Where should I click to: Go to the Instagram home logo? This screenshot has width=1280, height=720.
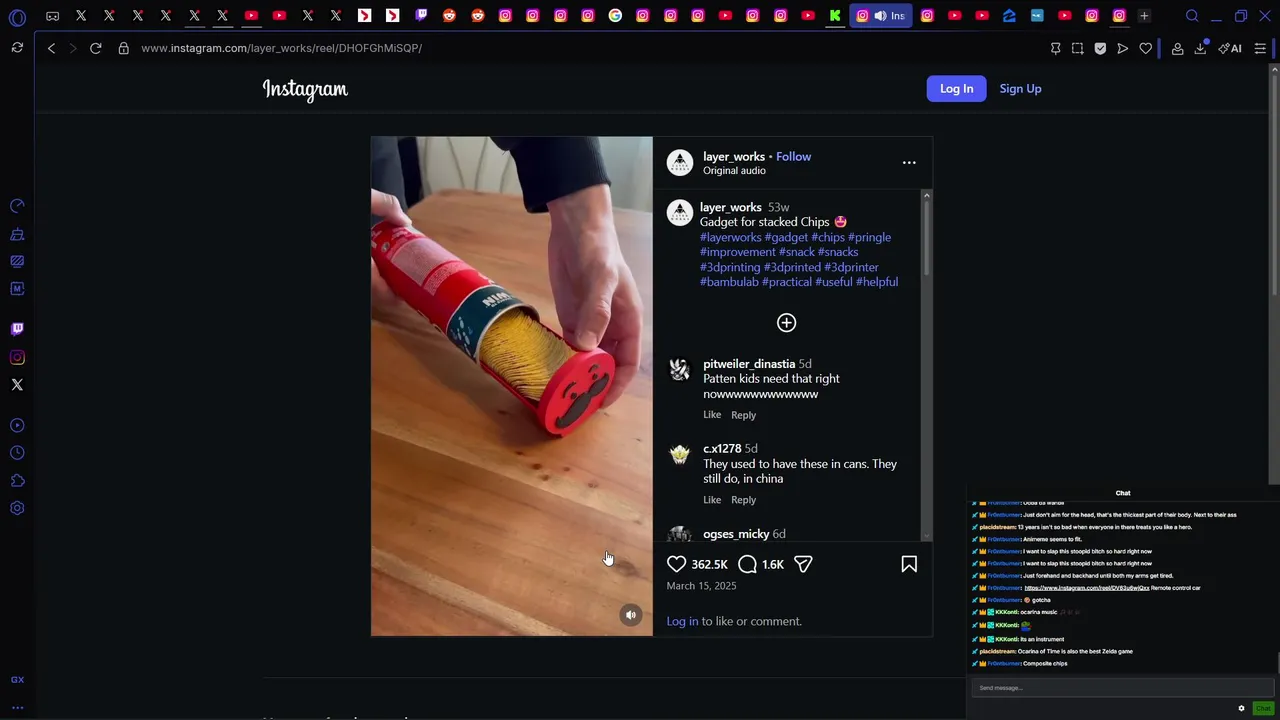pyautogui.click(x=305, y=89)
